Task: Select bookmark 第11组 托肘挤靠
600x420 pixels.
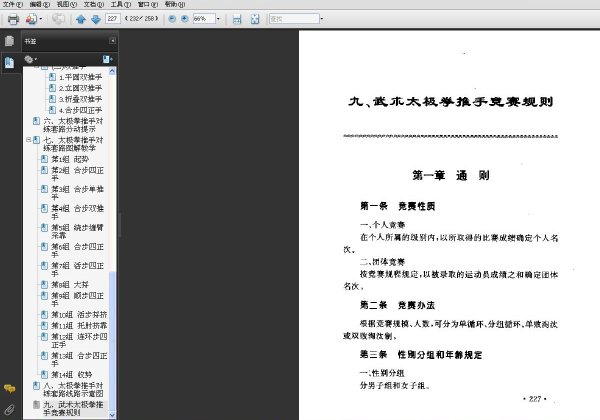Action: click(79, 326)
